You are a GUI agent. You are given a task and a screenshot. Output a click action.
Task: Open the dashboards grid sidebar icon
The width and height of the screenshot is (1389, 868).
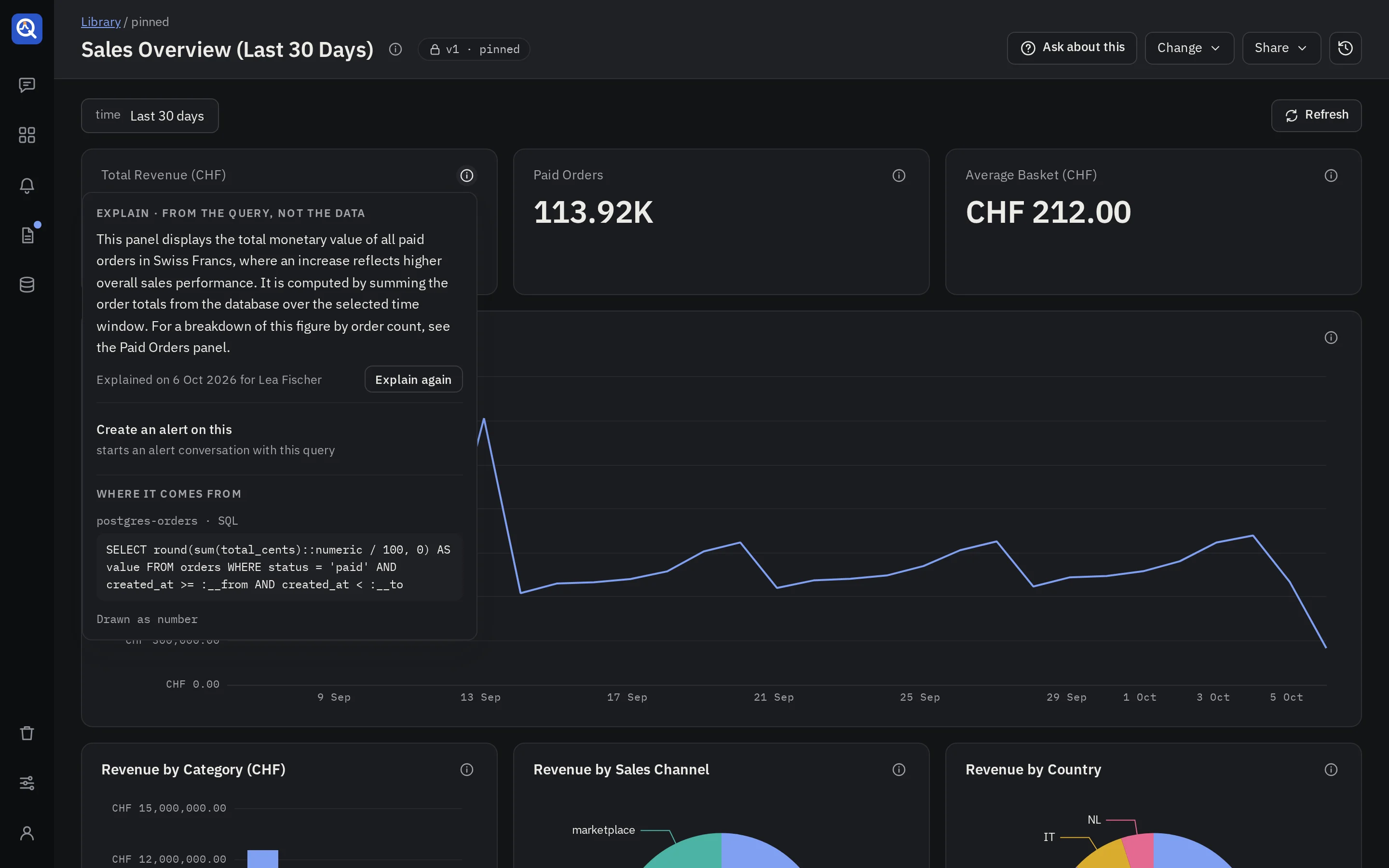pos(27,136)
